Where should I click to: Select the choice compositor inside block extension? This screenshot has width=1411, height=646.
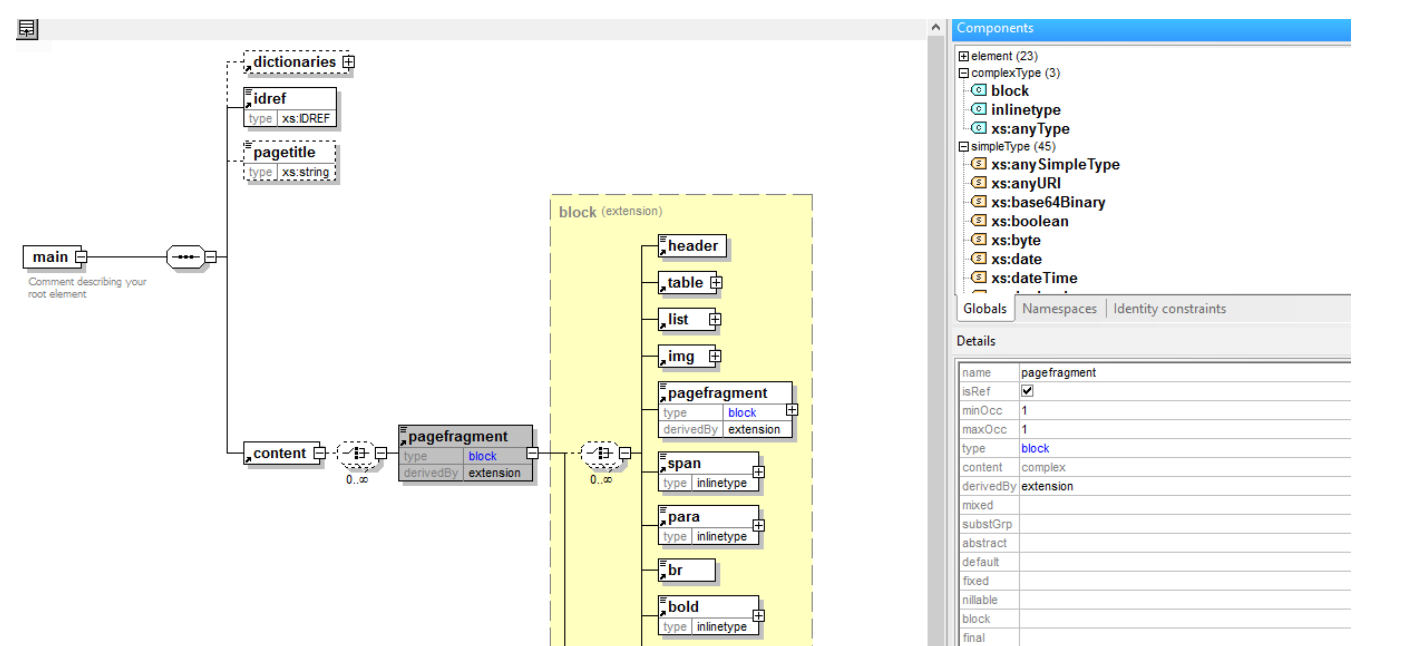point(599,453)
